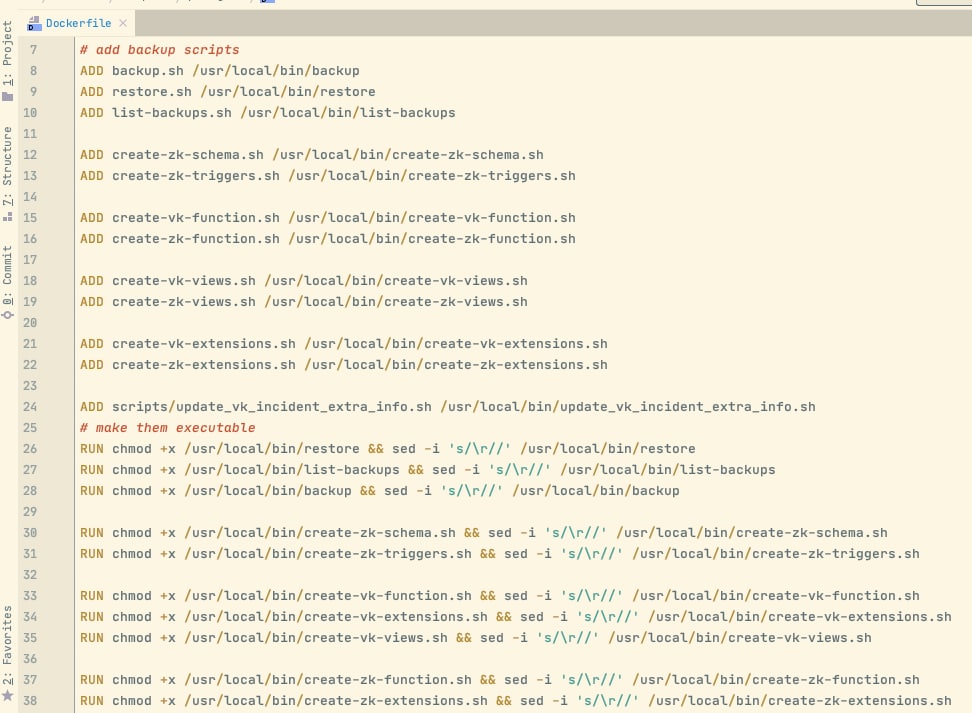Close the Dockerfile editor tab
Viewport: 972px width, 713px height.
[x=123, y=23]
